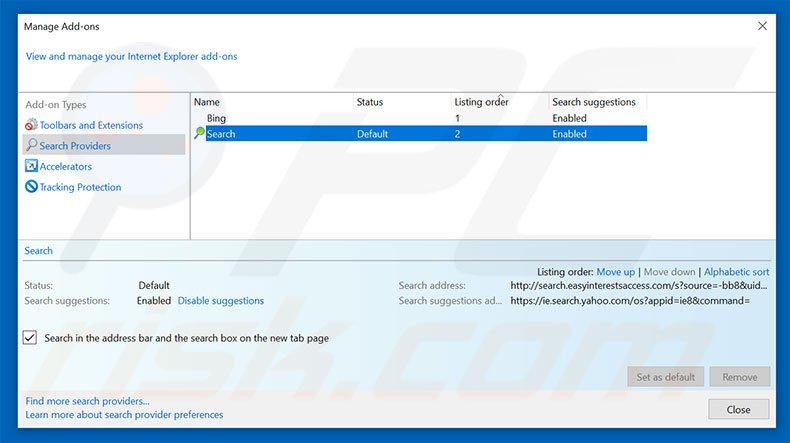Image resolution: width=790 pixels, height=443 pixels.
Task: Close the Manage Add-ons dialog with X
Action: [x=762, y=26]
